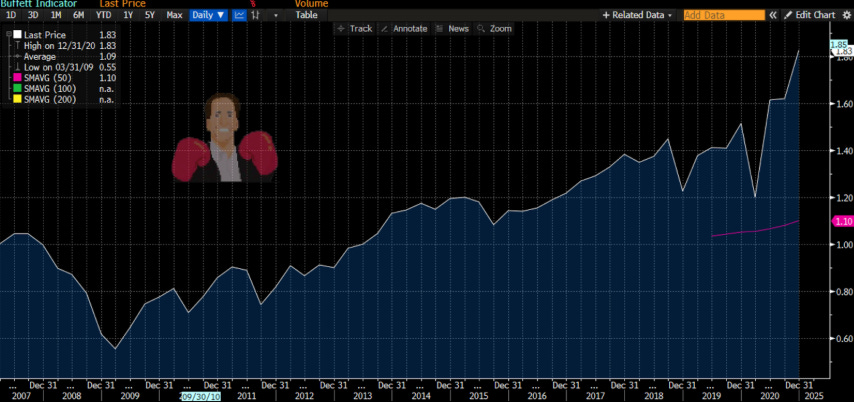Click the white Last Price color swatch

pyautogui.click(x=17, y=35)
